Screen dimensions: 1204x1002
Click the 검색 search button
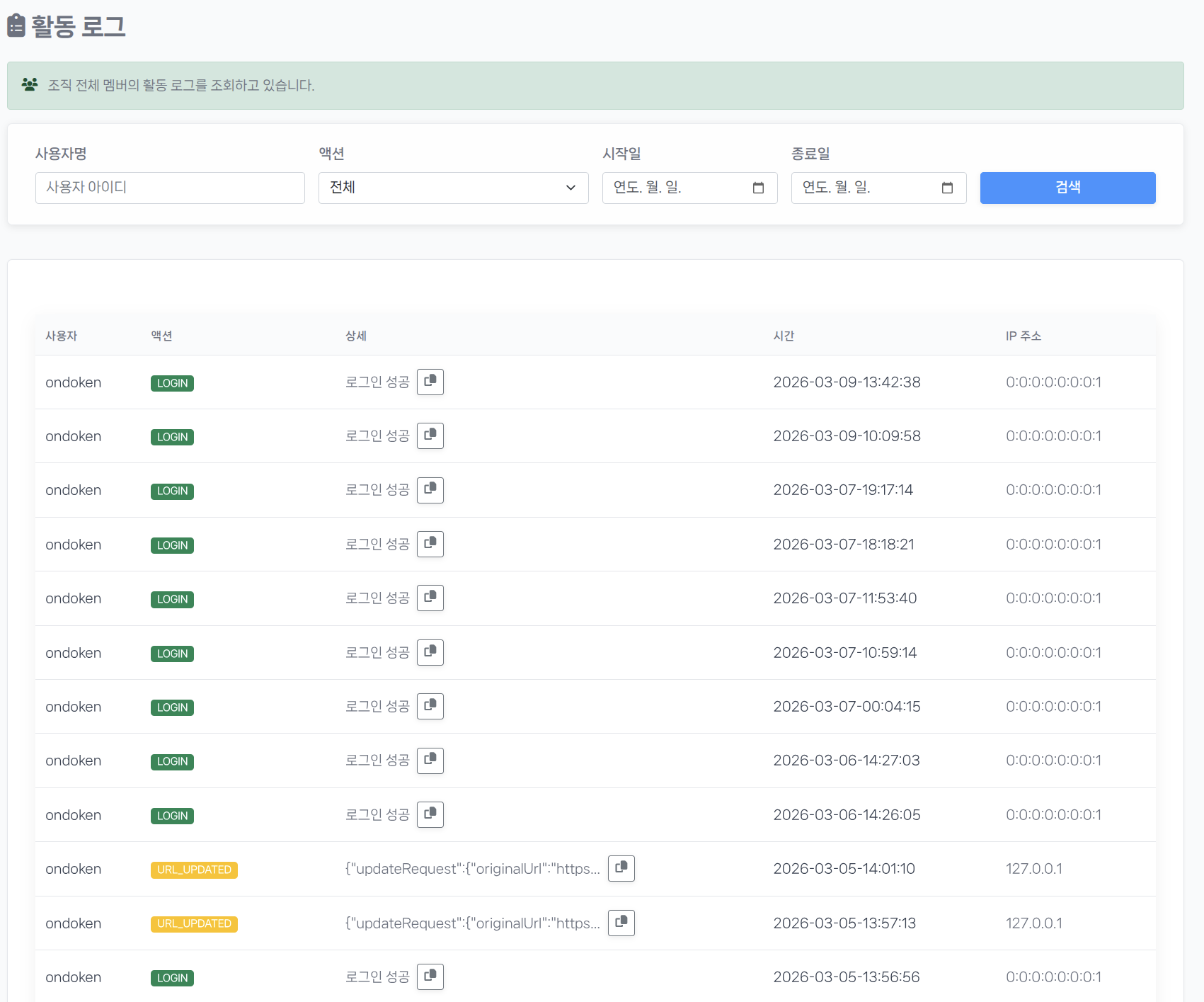[1067, 188]
